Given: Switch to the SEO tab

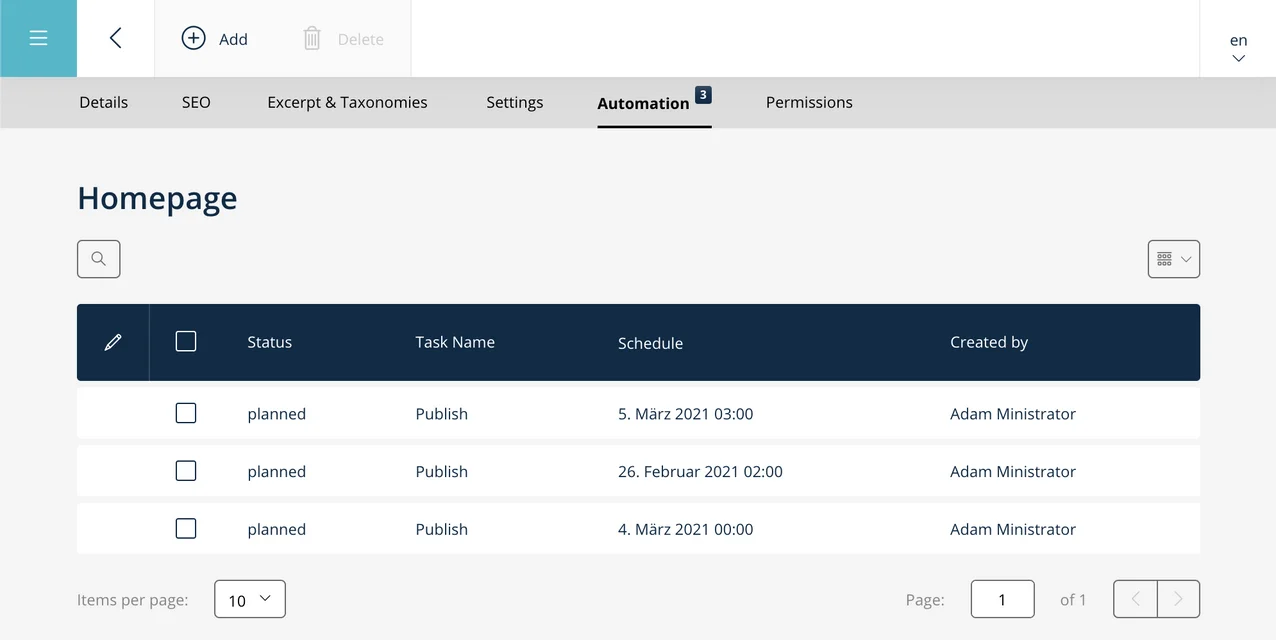Looking at the screenshot, I should click(x=196, y=102).
